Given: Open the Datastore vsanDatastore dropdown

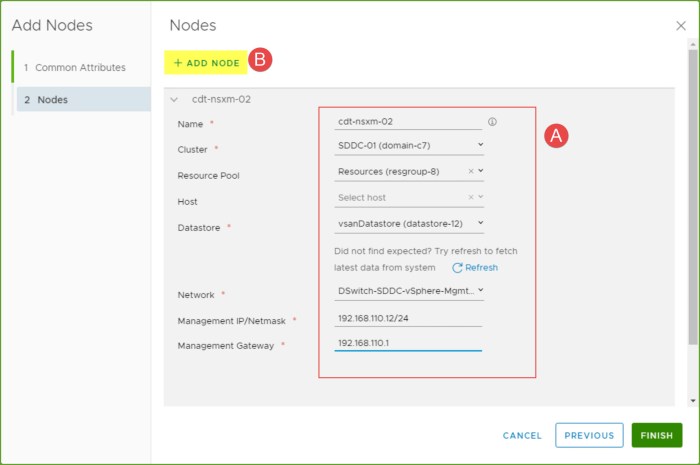Looking at the screenshot, I should click(409, 223).
